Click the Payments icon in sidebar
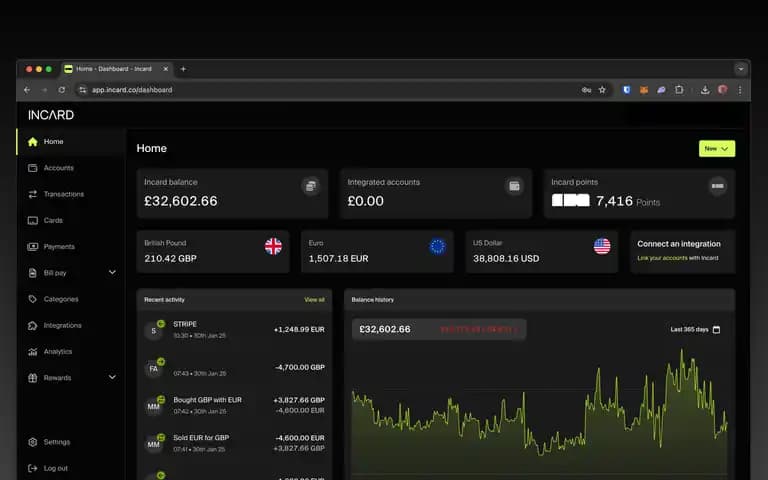The width and height of the screenshot is (768, 480). coord(33,246)
